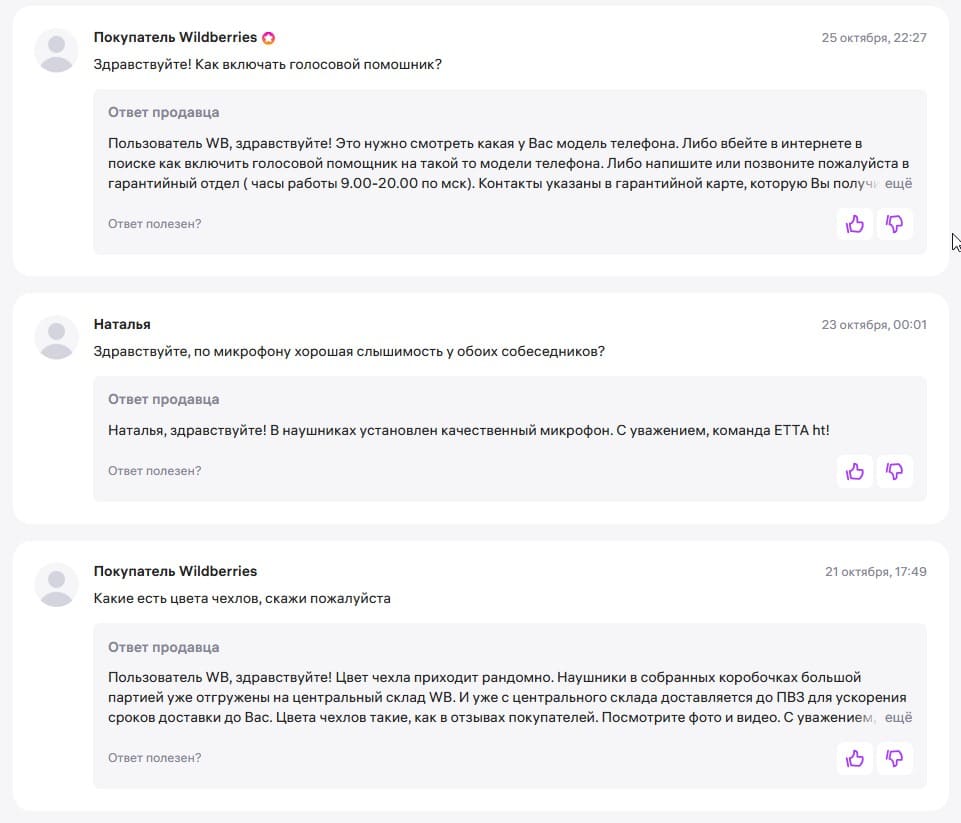This screenshot has width=961, height=823.
Task: Click the avatar of Покупатель Wildberries with emoji
Action: (x=56, y=49)
